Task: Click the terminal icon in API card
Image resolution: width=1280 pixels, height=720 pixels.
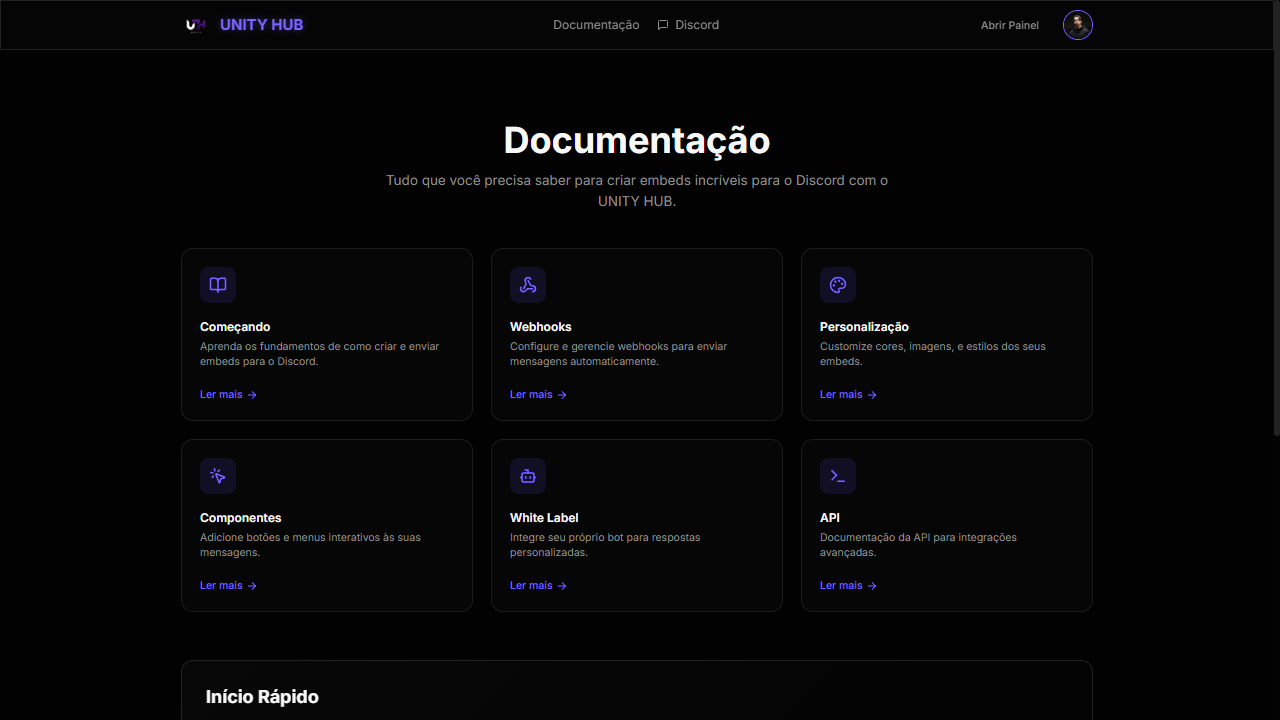Action: (x=838, y=476)
